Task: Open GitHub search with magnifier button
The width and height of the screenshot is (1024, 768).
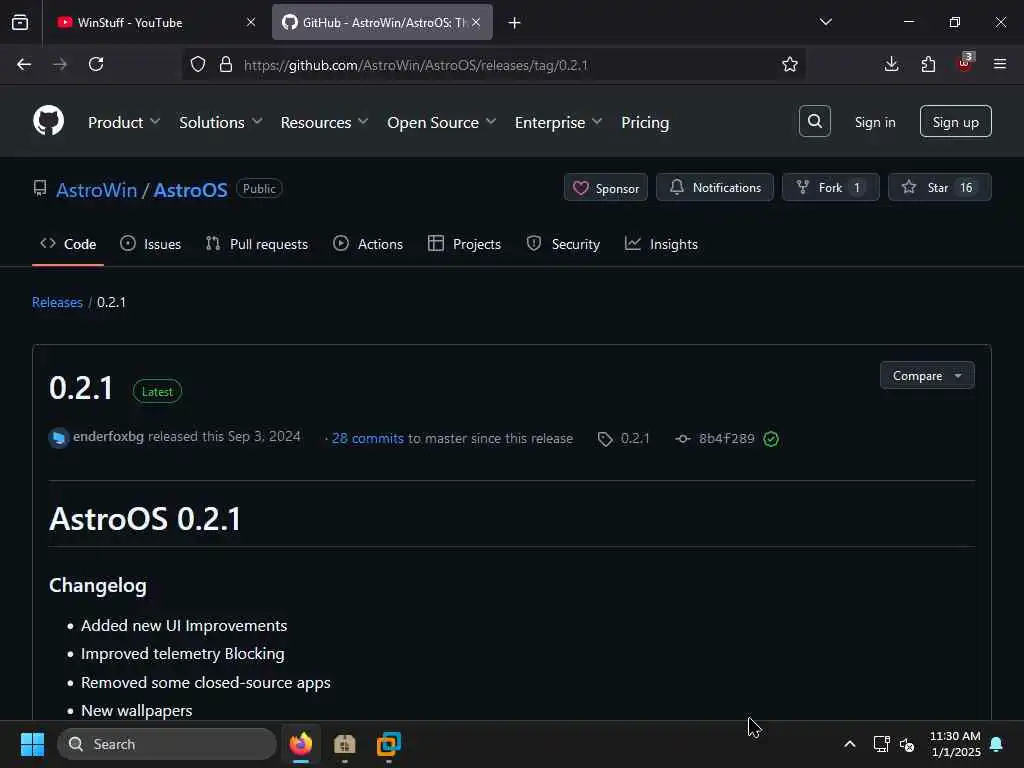Action: click(815, 121)
